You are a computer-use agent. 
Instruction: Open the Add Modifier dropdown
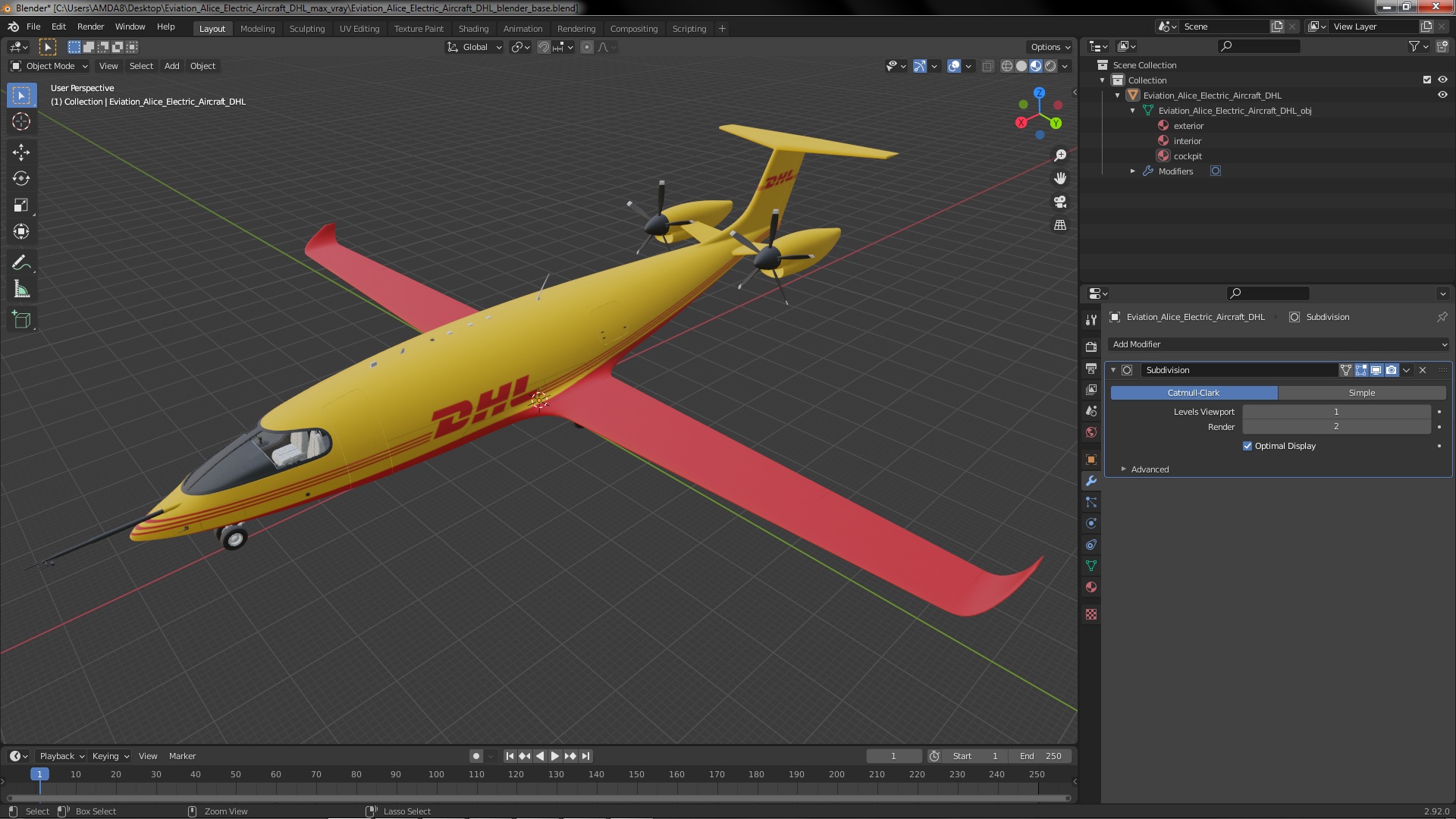[1279, 344]
